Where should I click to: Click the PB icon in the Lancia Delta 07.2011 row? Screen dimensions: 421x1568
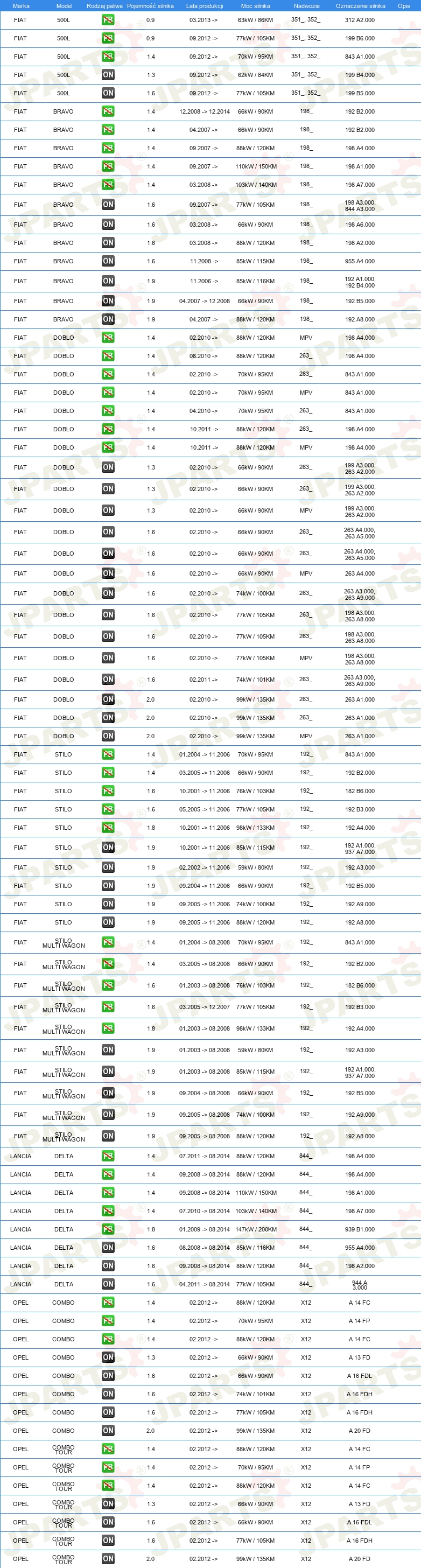pyautogui.click(x=108, y=1156)
